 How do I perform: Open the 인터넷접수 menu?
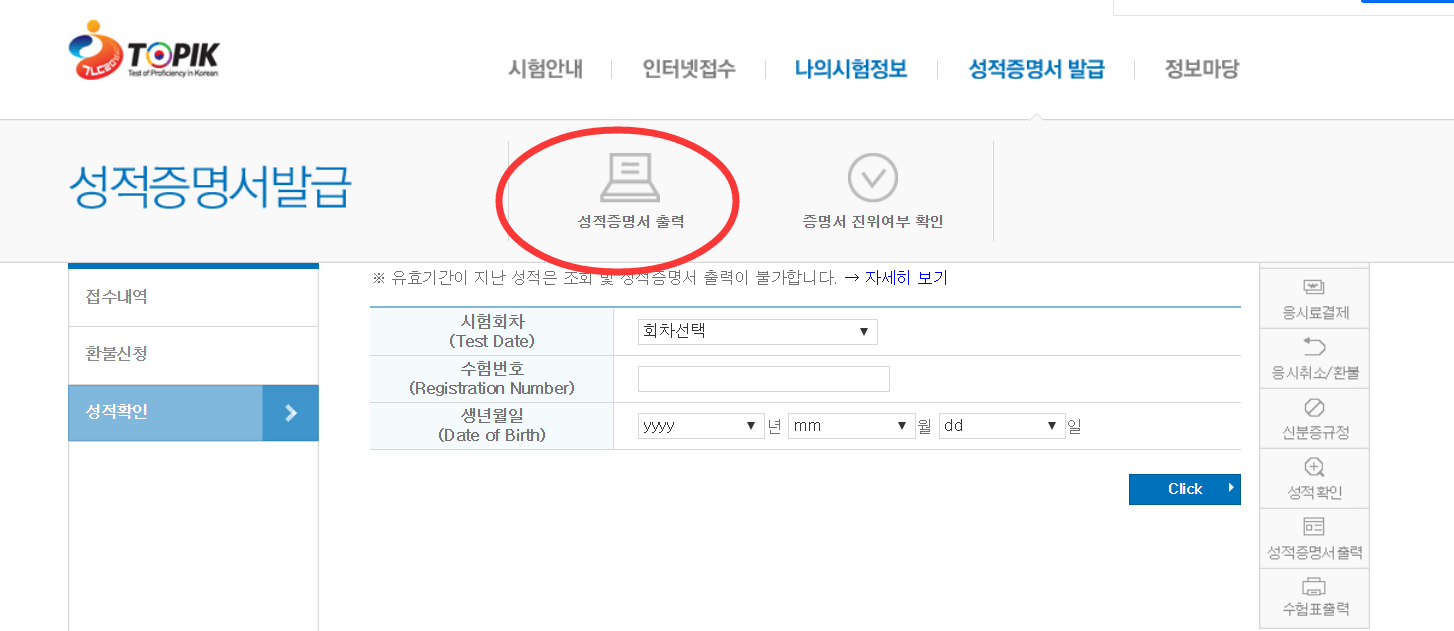click(x=689, y=69)
